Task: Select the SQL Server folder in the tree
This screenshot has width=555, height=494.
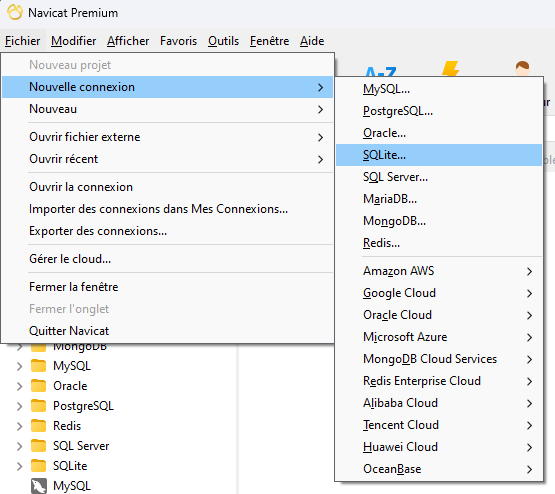Action: point(81,446)
